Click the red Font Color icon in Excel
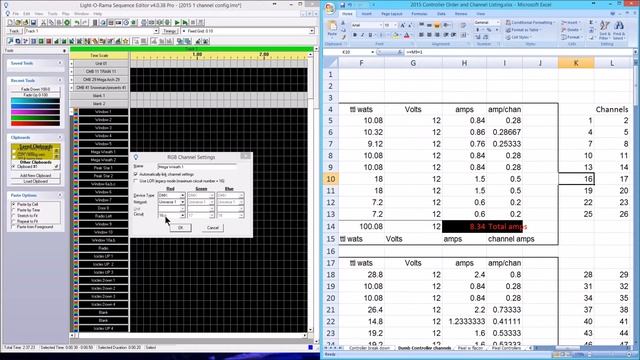Viewport: 640px width, 360px height. (x=407, y=35)
